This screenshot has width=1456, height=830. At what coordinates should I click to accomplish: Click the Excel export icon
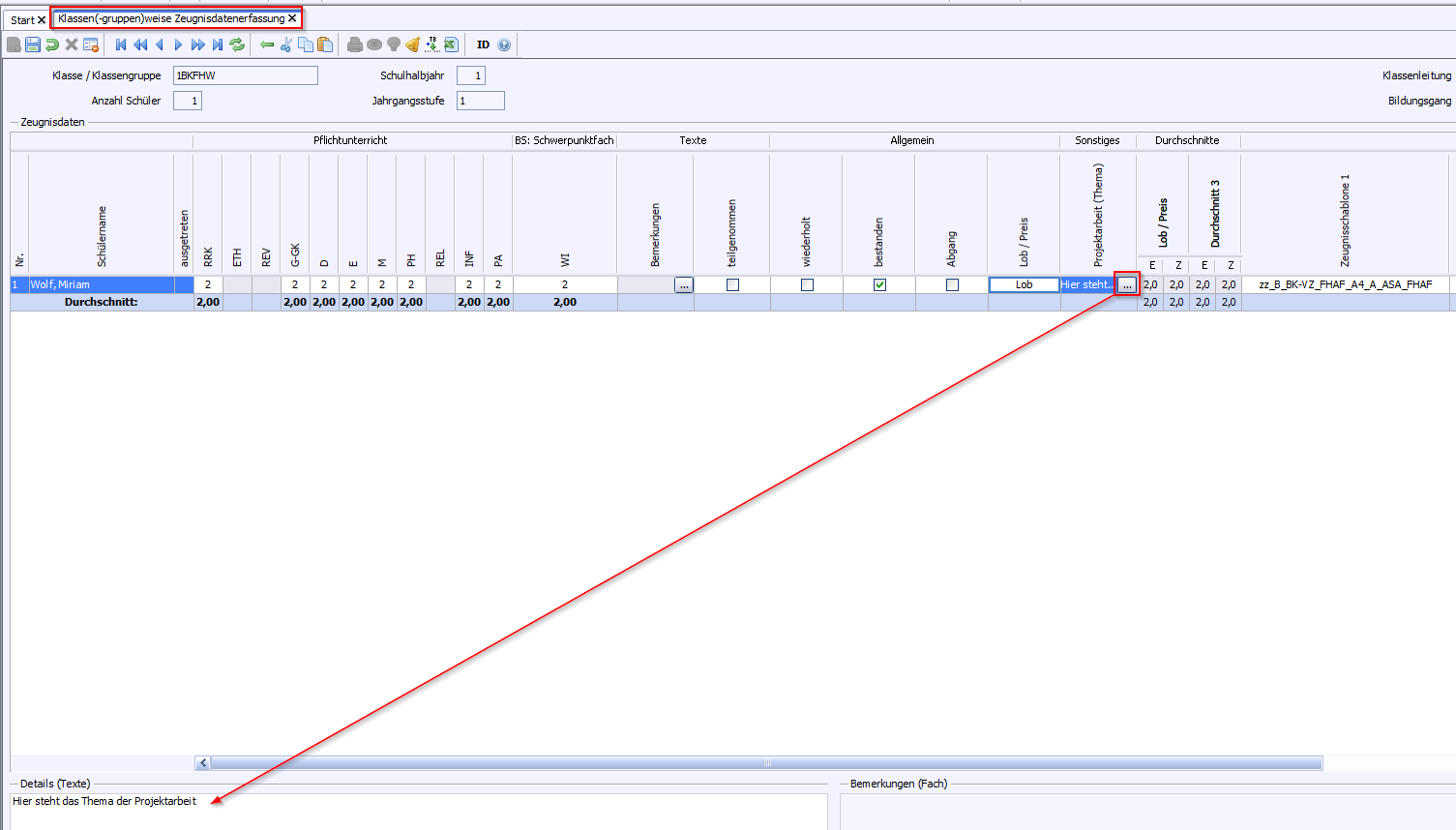(x=451, y=44)
